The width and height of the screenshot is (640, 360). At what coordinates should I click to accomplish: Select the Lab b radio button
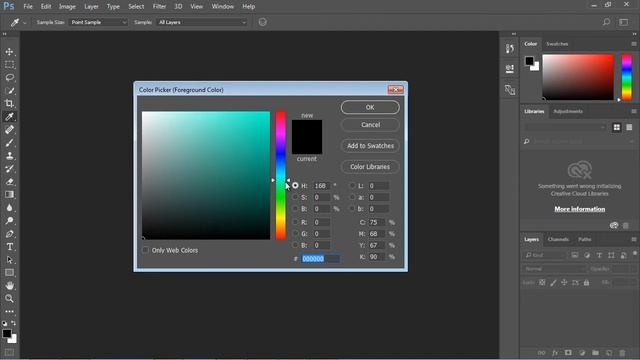[352, 209]
